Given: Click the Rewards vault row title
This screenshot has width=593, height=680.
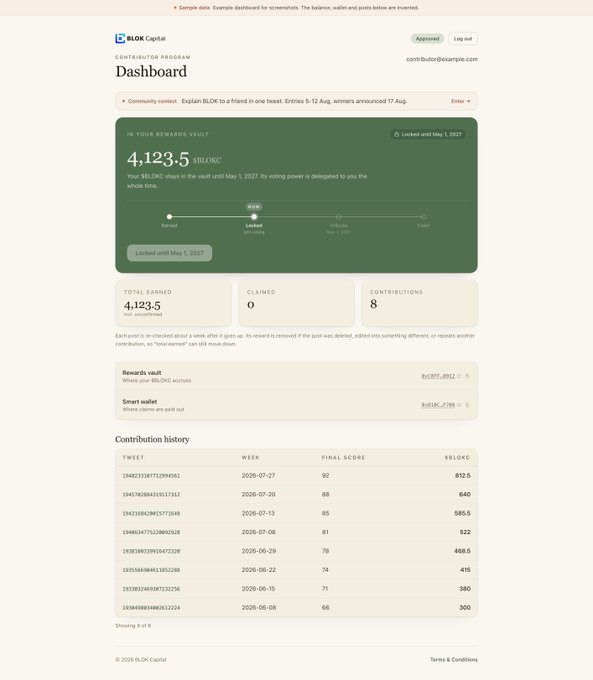Looking at the screenshot, I should coord(141,373).
